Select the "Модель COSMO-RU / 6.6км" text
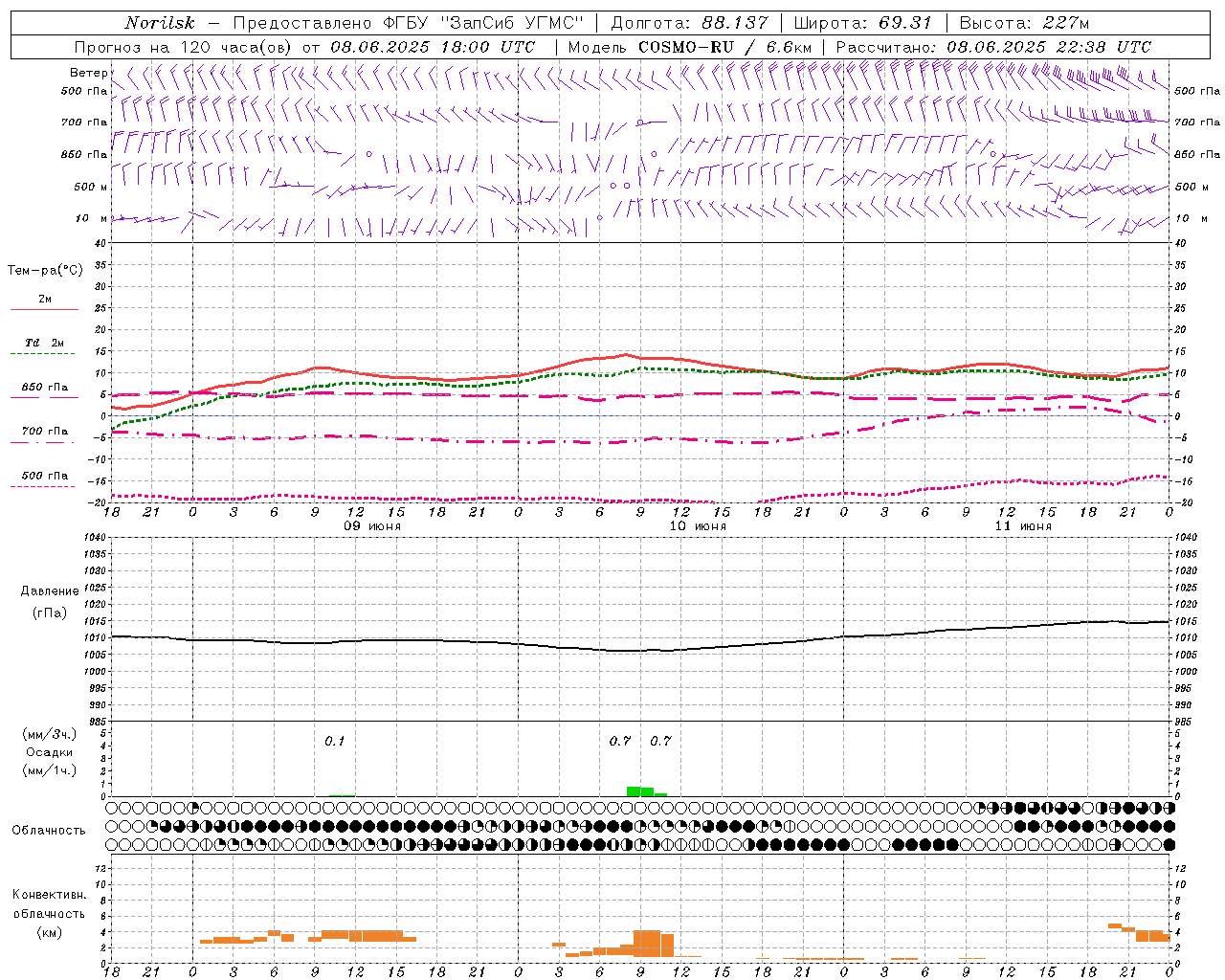The height and width of the screenshot is (980, 1225). point(690,47)
